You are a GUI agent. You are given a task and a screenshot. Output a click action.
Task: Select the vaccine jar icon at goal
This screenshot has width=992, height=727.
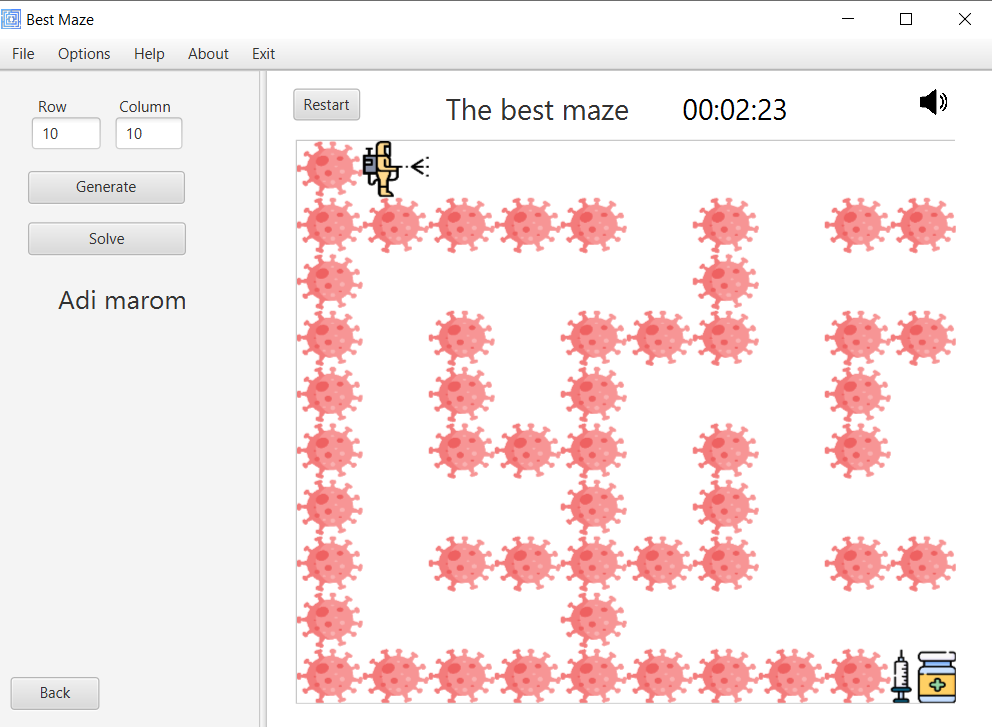(x=936, y=676)
